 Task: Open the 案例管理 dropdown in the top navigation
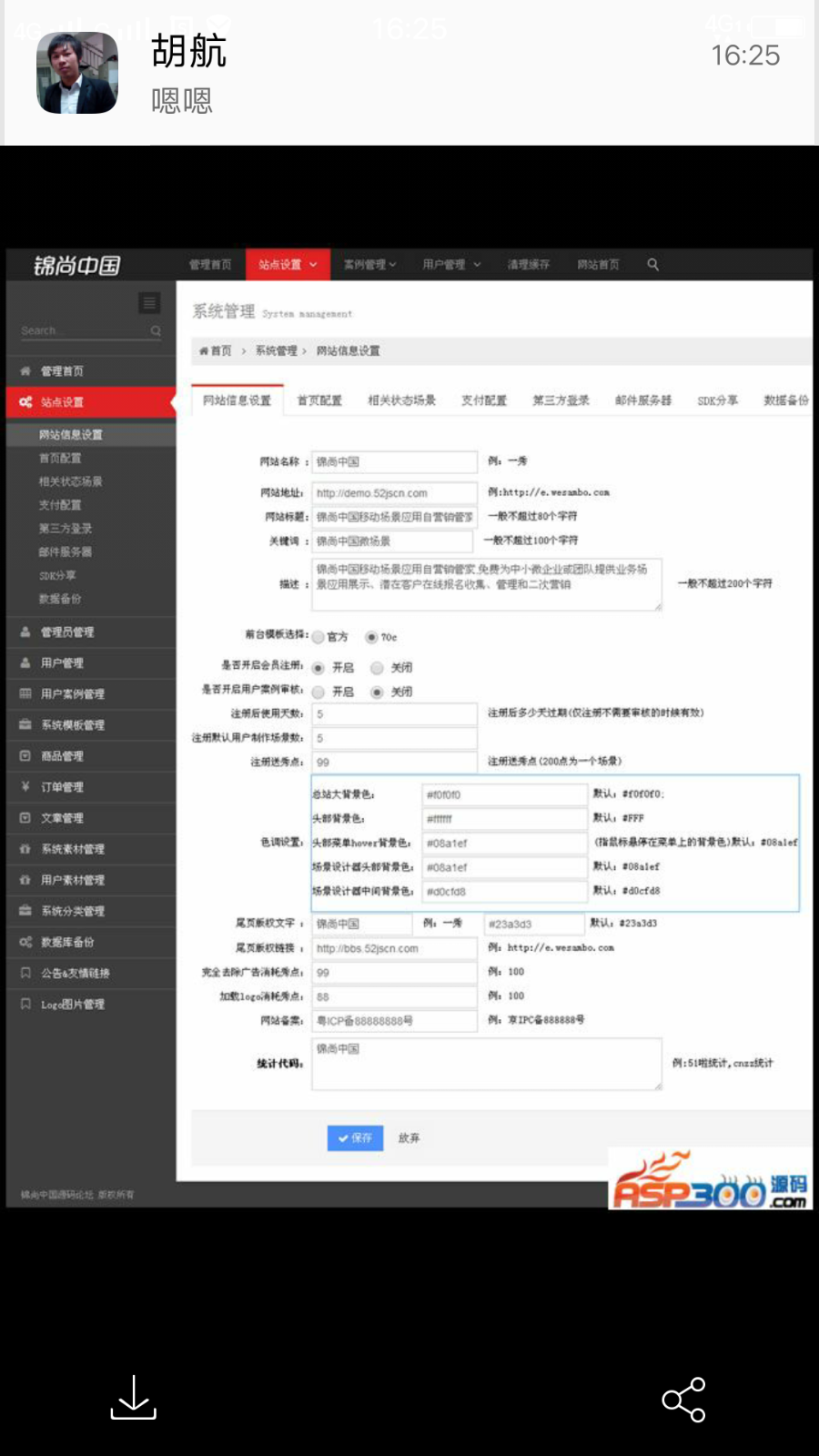[x=369, y=265]
